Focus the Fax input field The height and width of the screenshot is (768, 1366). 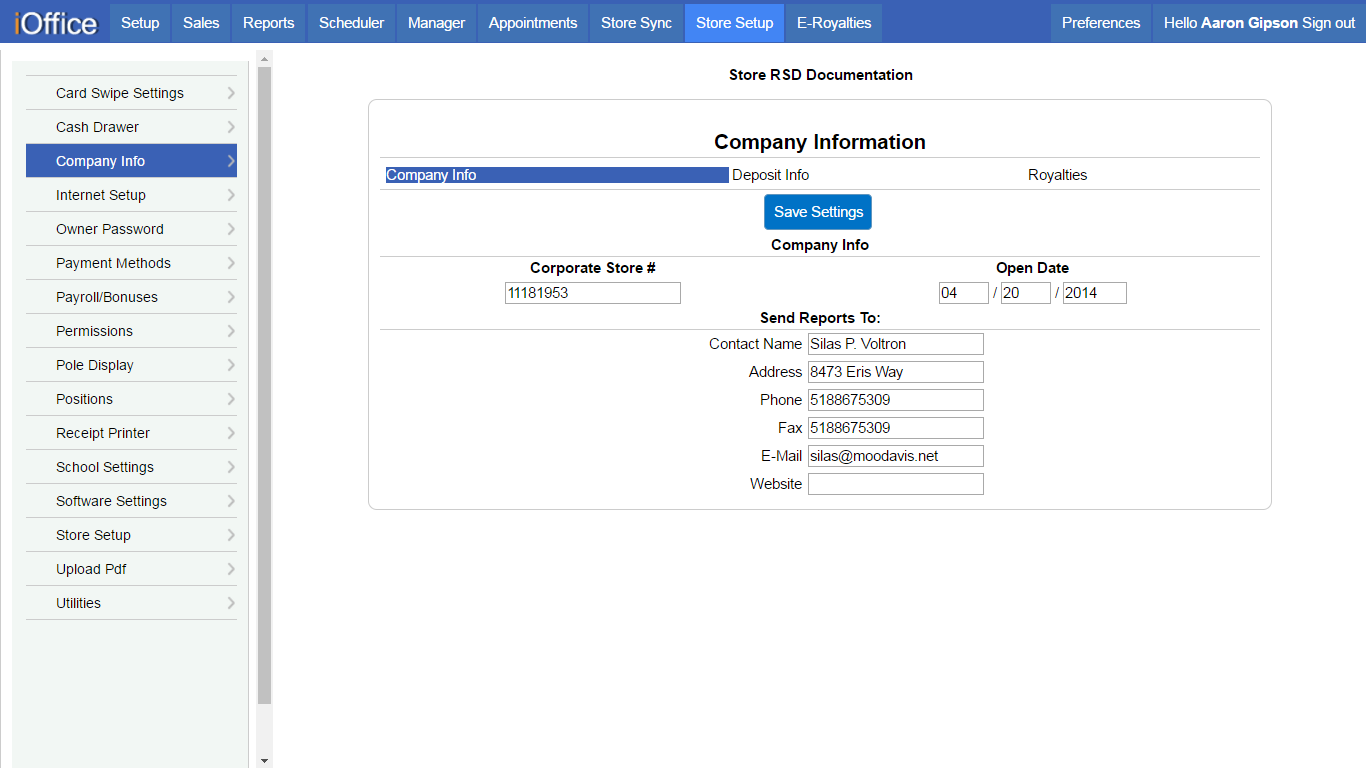click(896, 428)
